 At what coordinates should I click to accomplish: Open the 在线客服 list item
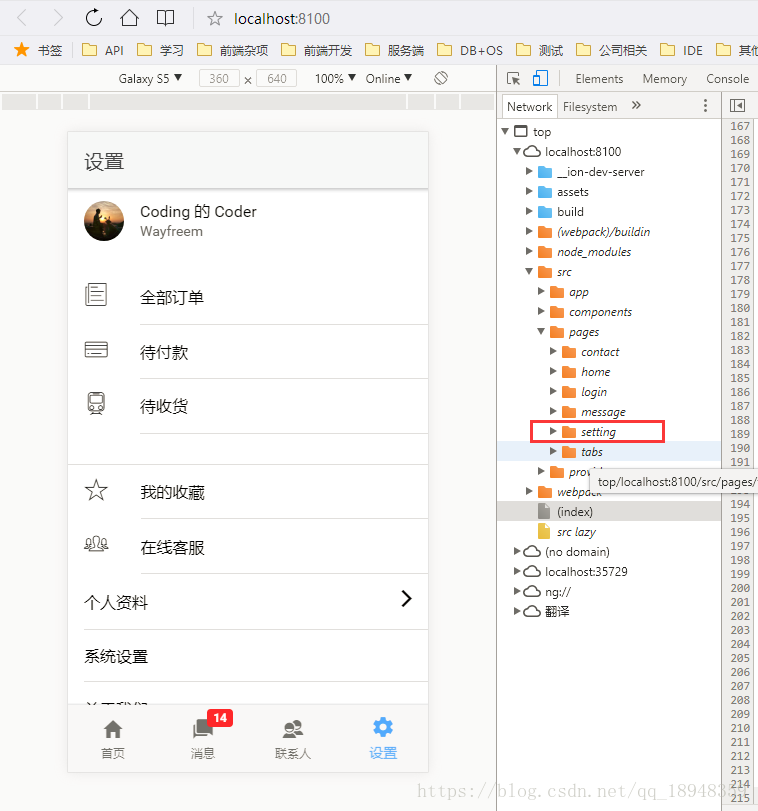pos(248,546)
